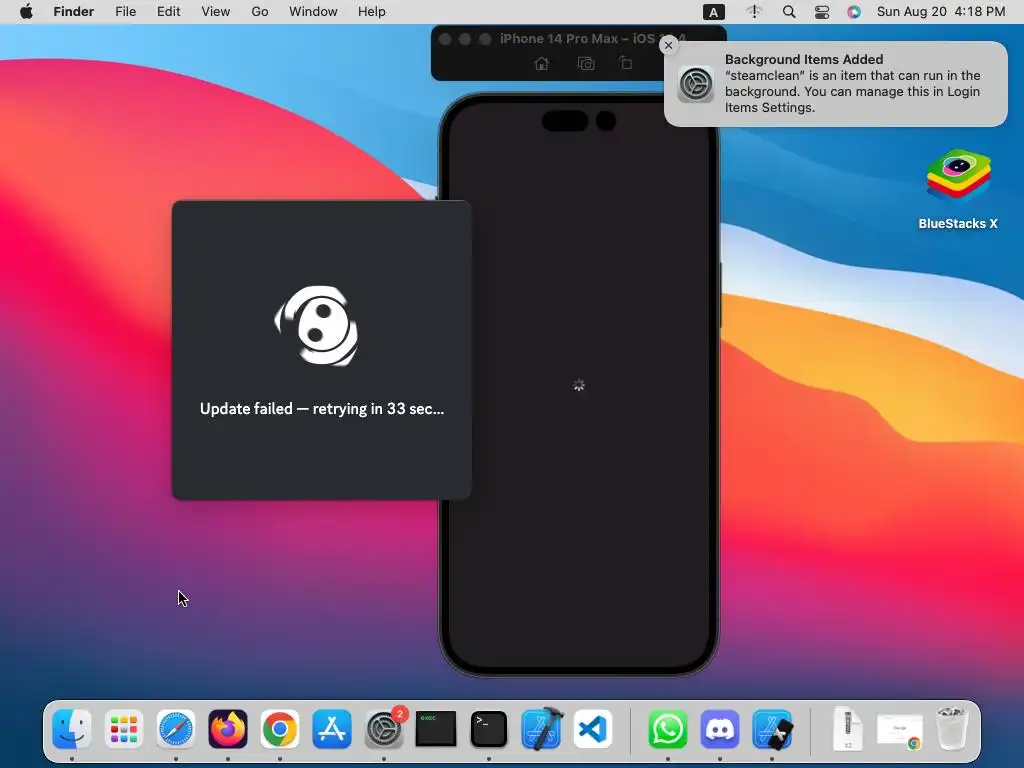This screenshot has width=1024, height=768.
Task: Open the Simulator app in Dock
Action: click(772, 729)
